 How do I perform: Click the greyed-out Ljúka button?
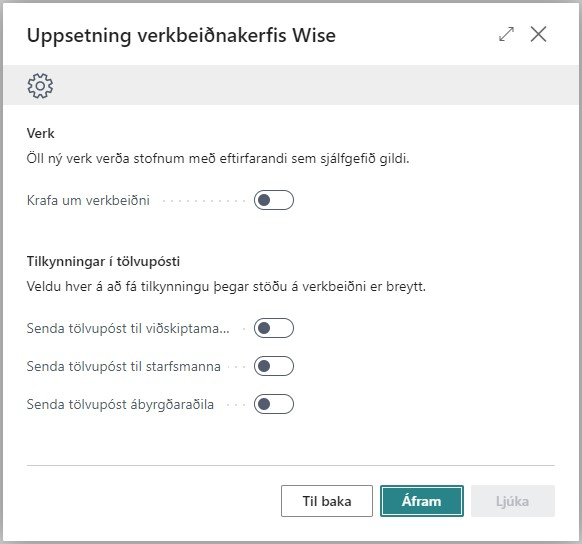point(513,501)
